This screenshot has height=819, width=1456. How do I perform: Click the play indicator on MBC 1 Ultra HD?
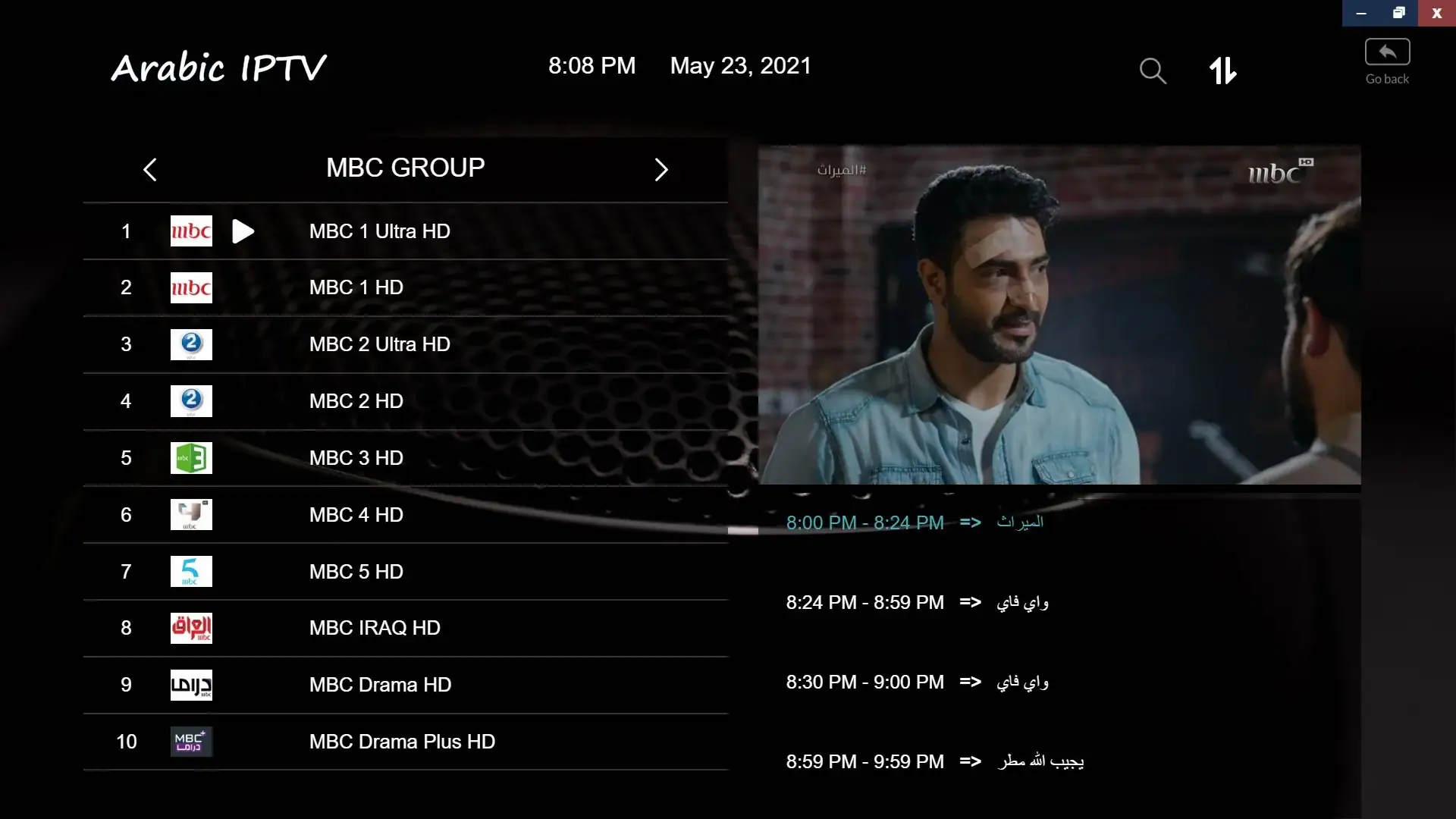[x=242, y=231]
